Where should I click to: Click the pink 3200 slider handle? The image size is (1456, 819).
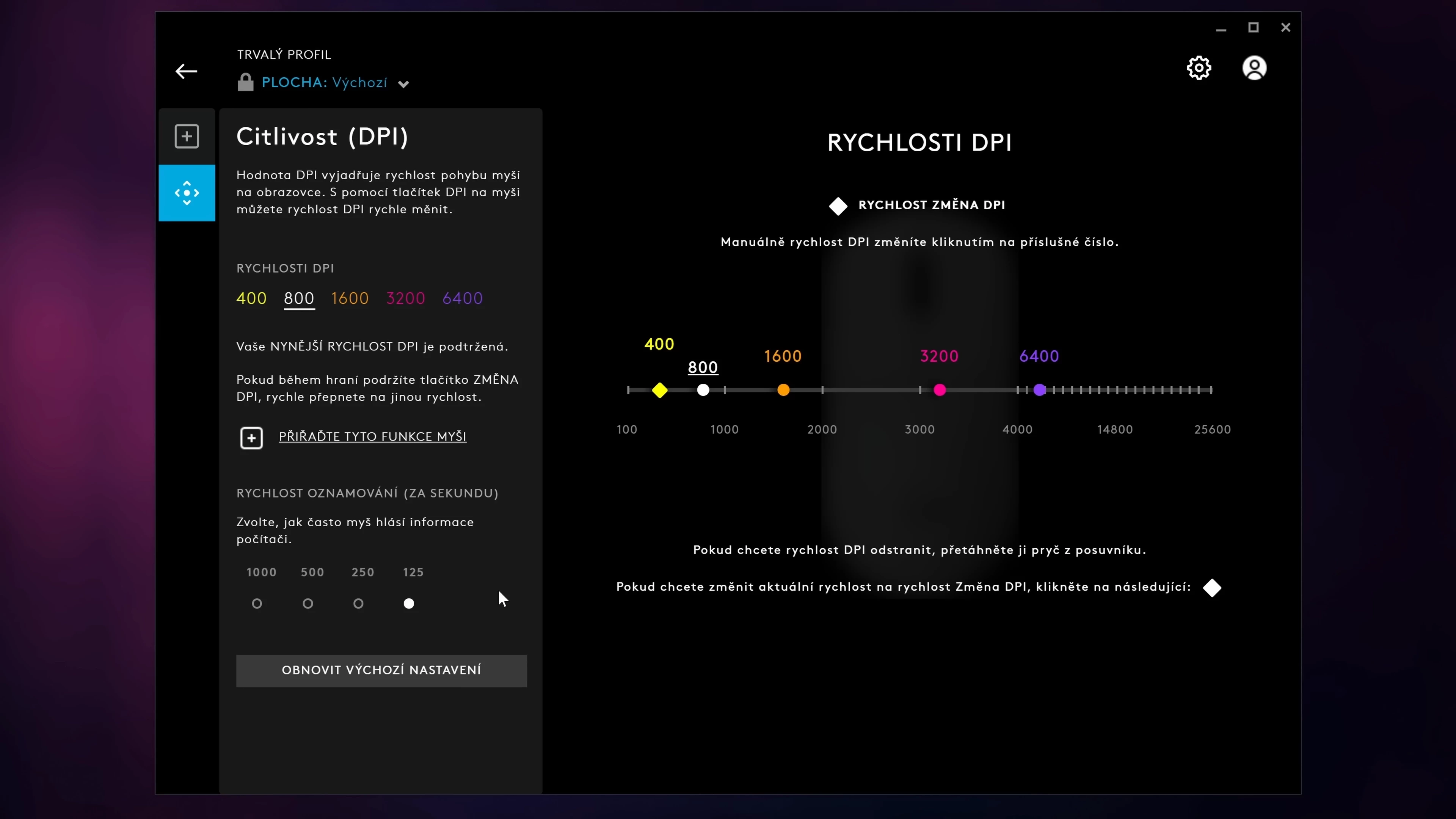pos(940,390)
